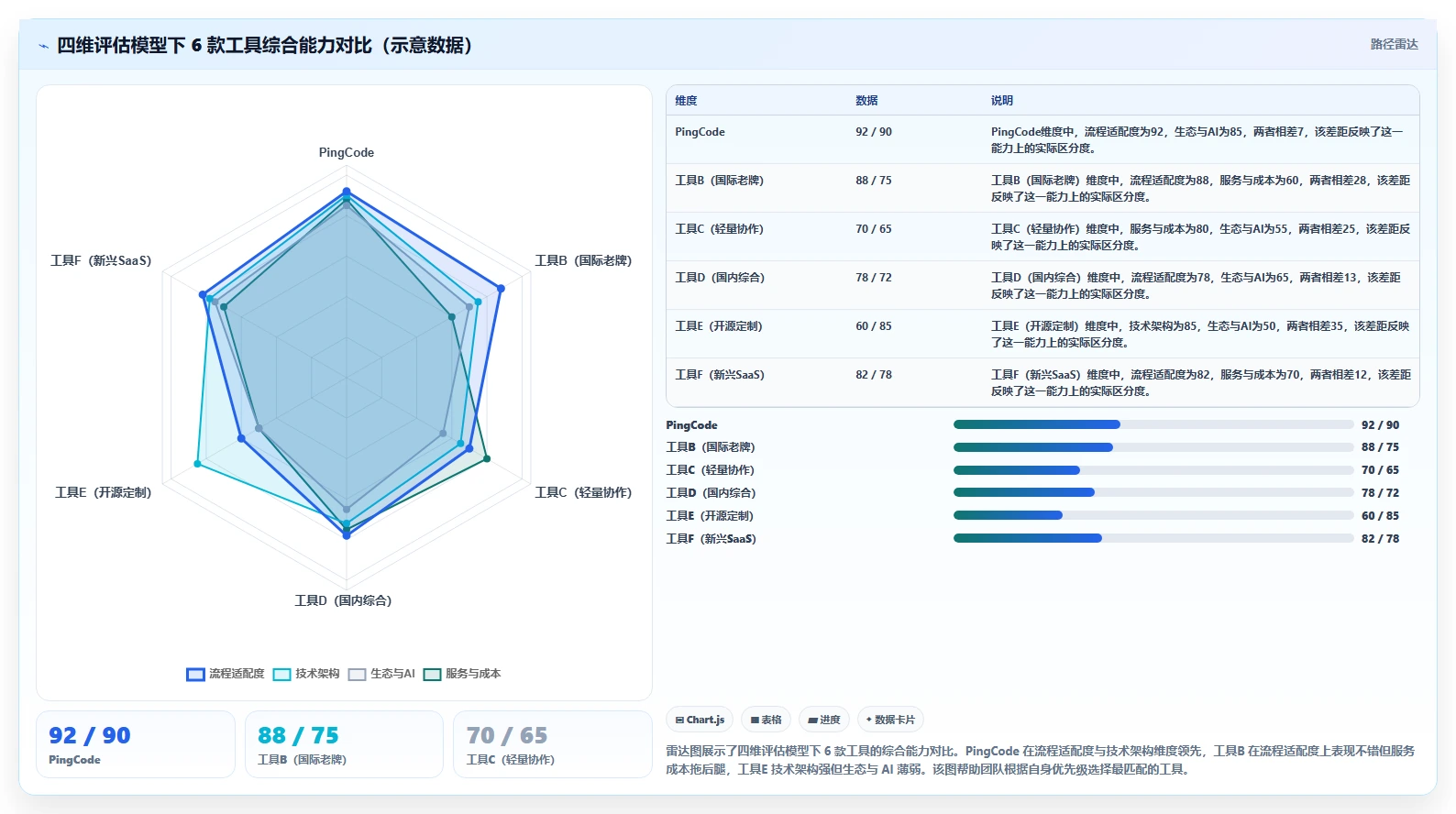Click the 工具E description mentioning 相差35

point(1200,335)
